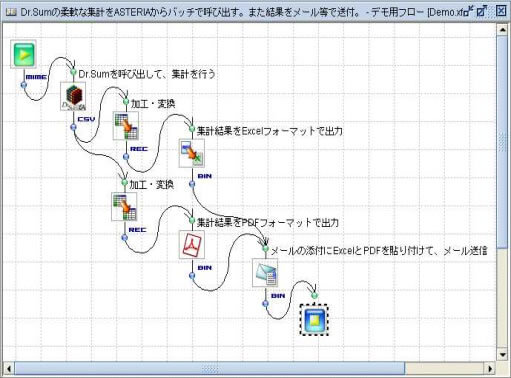Click the MIME output connector under Start
511x378 pixels.
[x=24, y=85]
